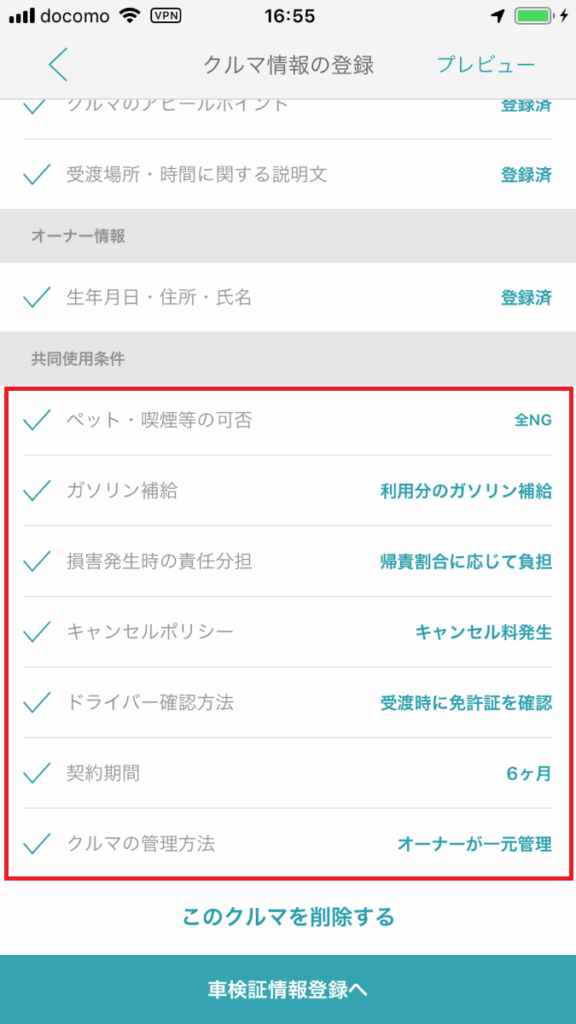Open the ペット・喫煙等の可否 setting showing 全NG
This screenshot has width=576, height=1024.
(288, 422)
